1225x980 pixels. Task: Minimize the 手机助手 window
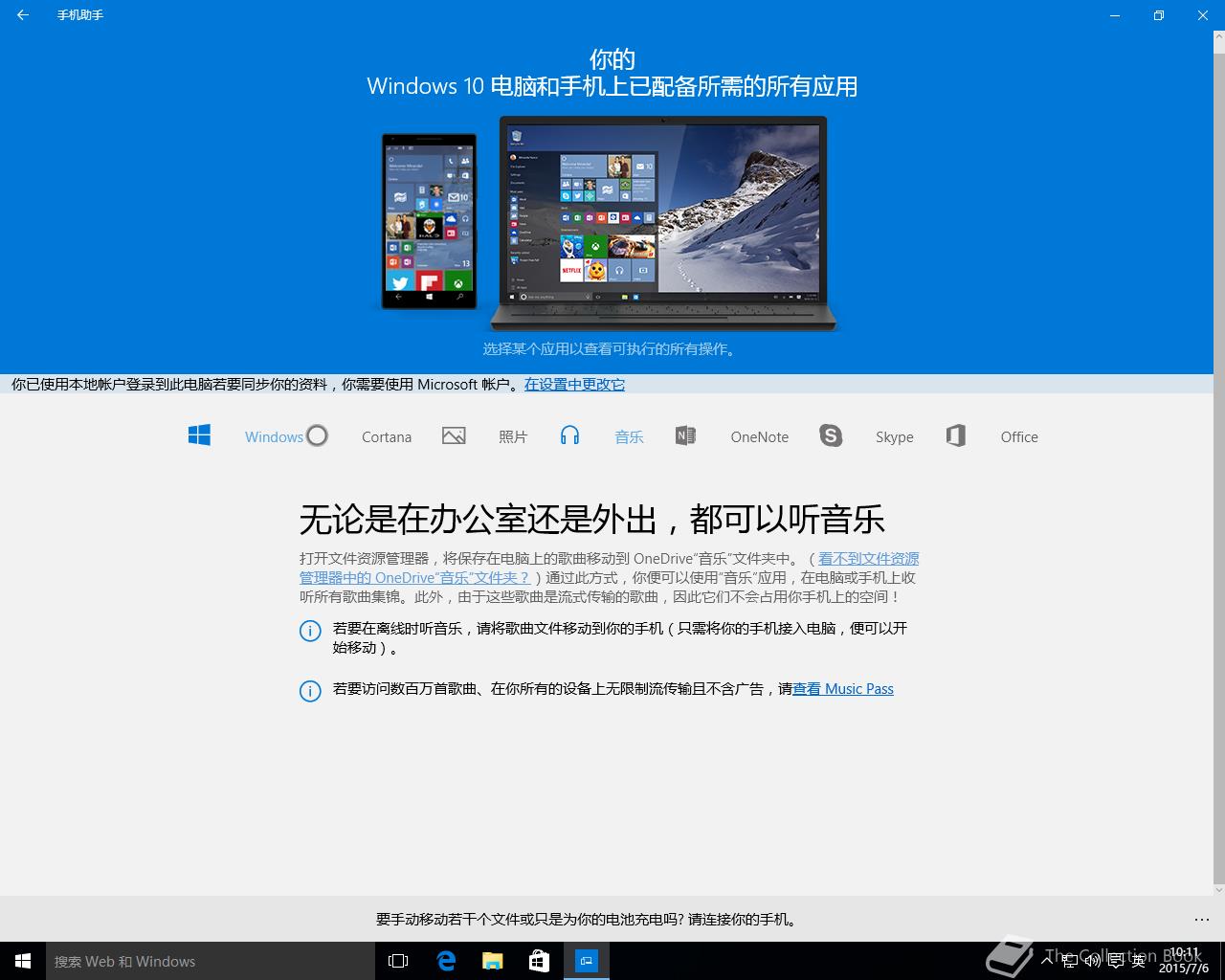(1114, 15)
